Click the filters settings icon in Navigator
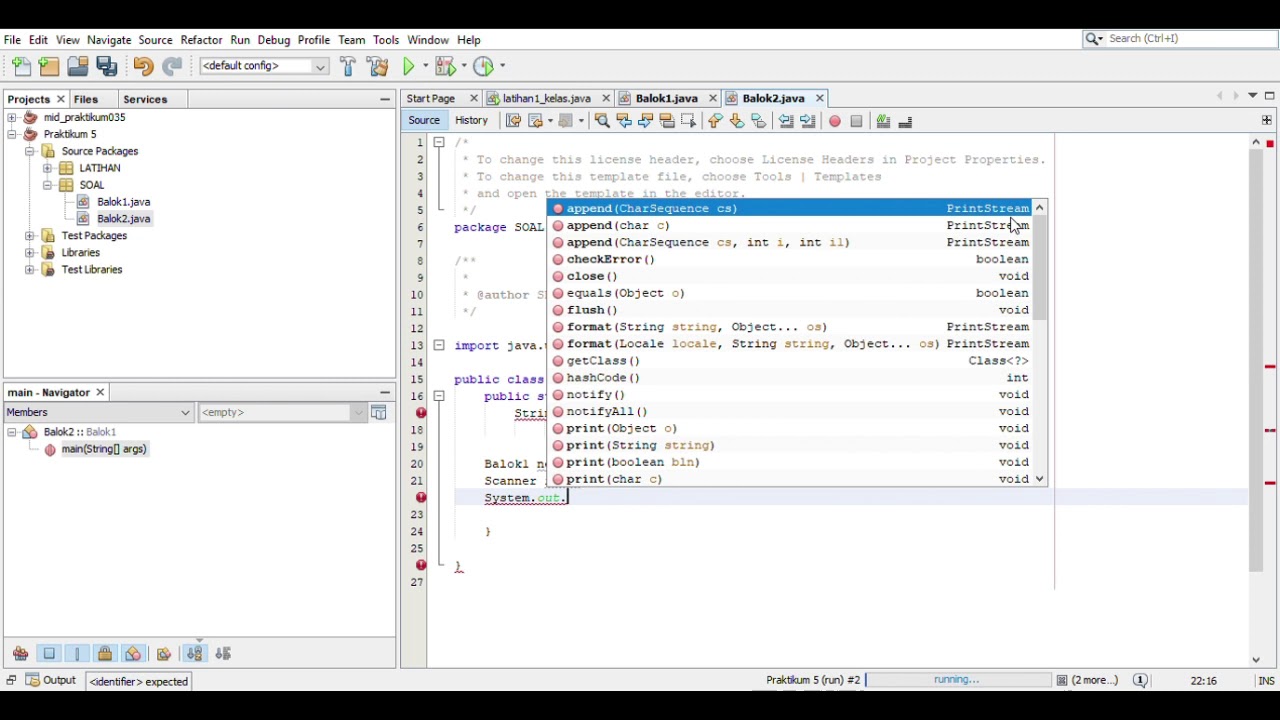1280x720 pixels. click(x=379, y=412)
